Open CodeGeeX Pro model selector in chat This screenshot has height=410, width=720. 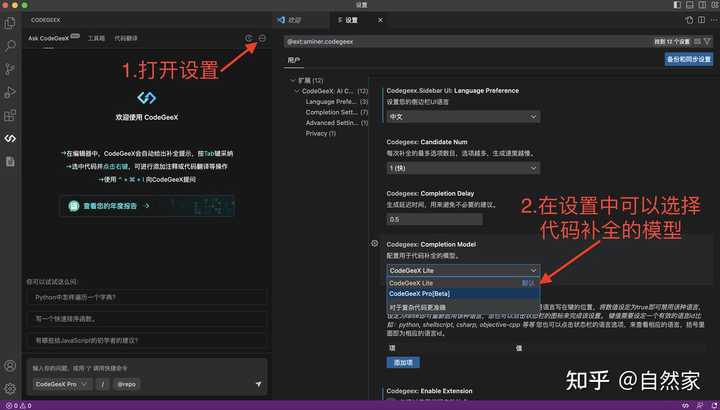click(62, 384)
